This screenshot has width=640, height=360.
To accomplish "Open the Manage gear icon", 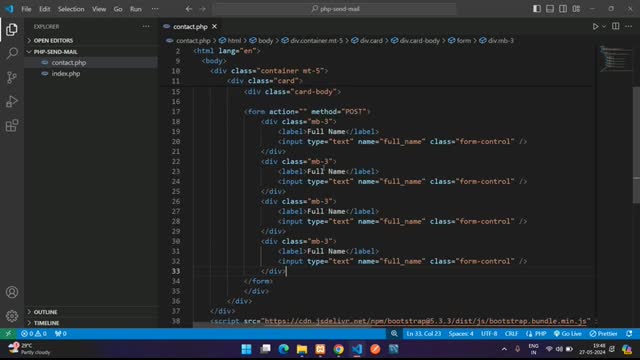I will pyautogui.click(x=12, y=316).
